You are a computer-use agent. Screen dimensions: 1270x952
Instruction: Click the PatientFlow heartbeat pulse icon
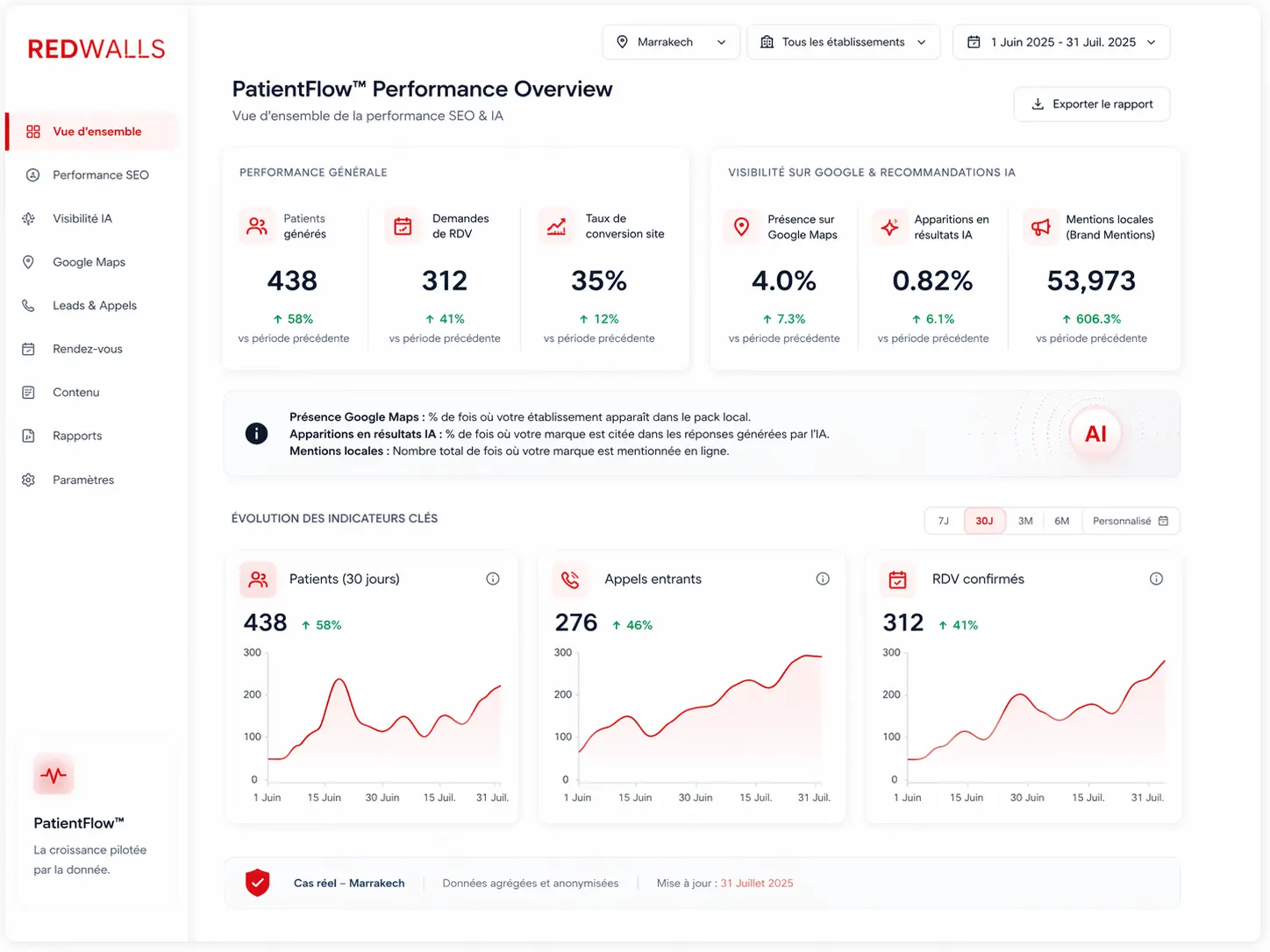(54, 775)
